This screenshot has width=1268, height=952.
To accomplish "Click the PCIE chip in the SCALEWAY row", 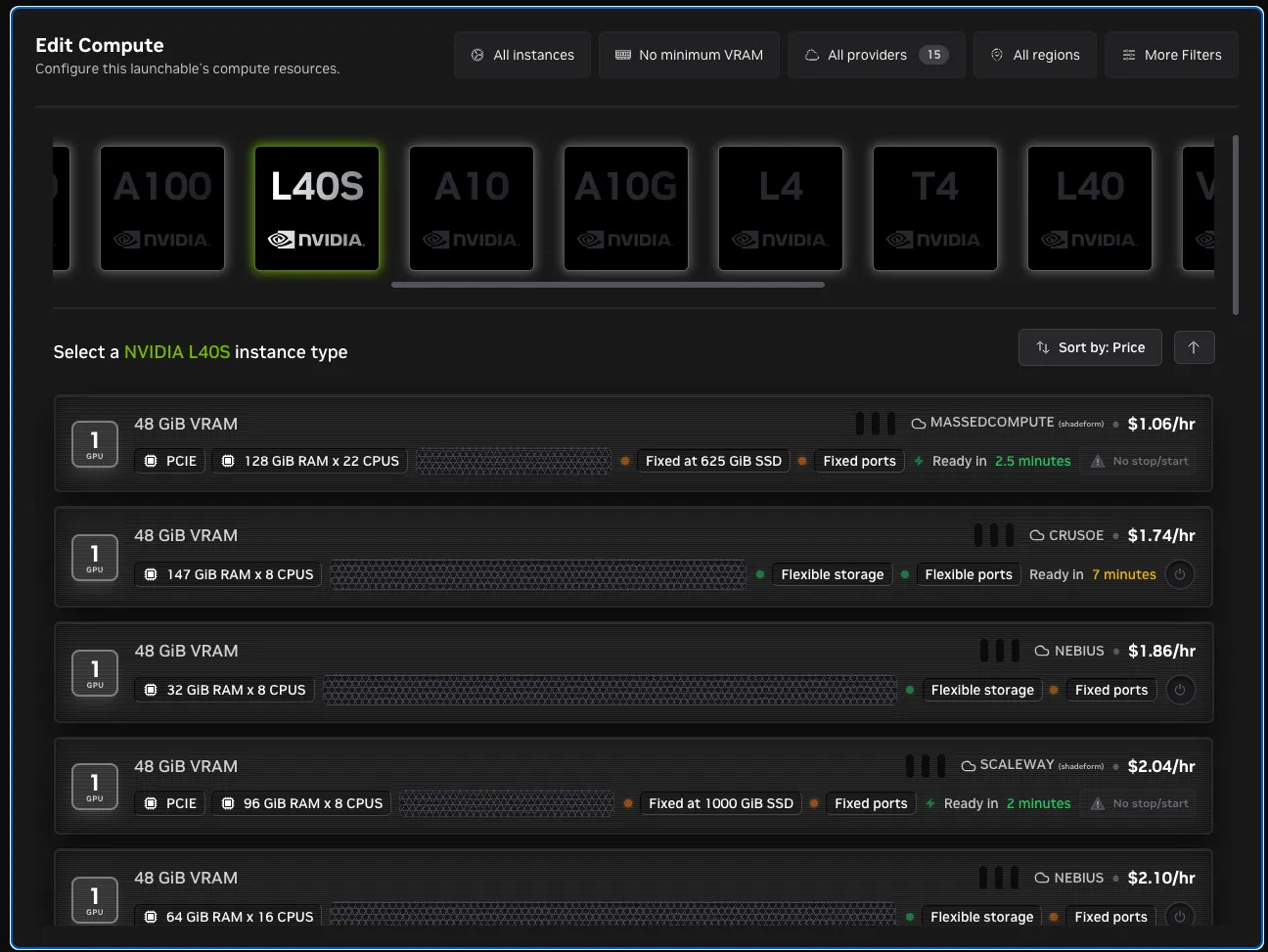I will pyautogui.click(x=170, y=803).
